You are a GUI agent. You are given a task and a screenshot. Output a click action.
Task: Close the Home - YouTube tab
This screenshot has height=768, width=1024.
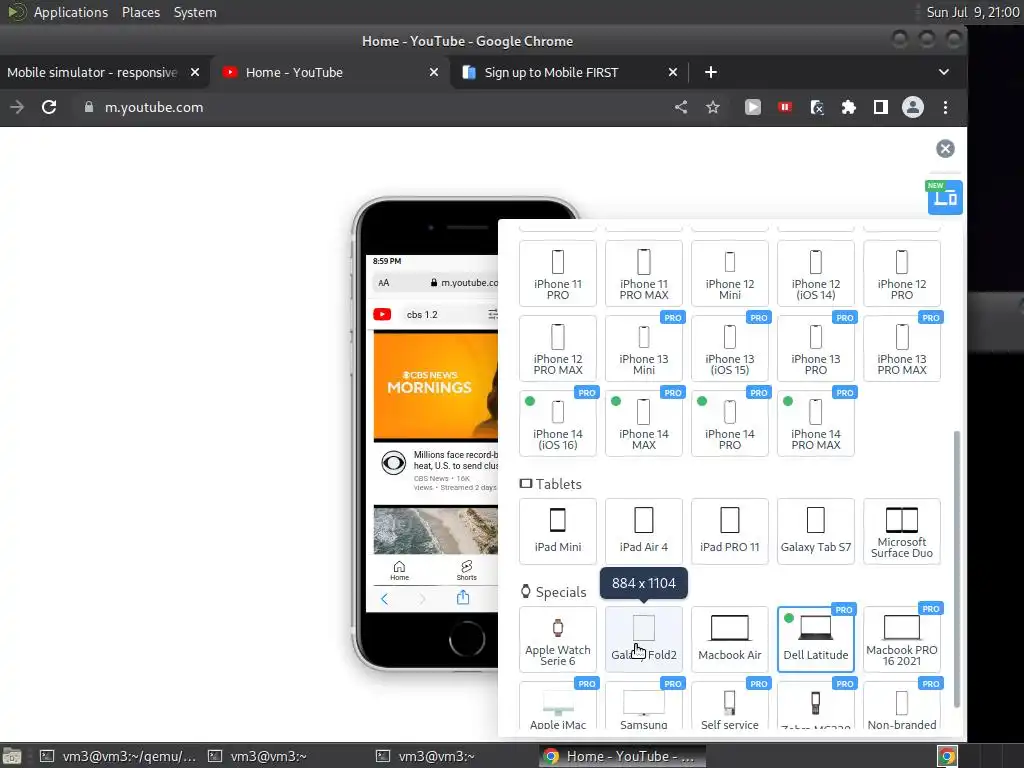(433, 72)
